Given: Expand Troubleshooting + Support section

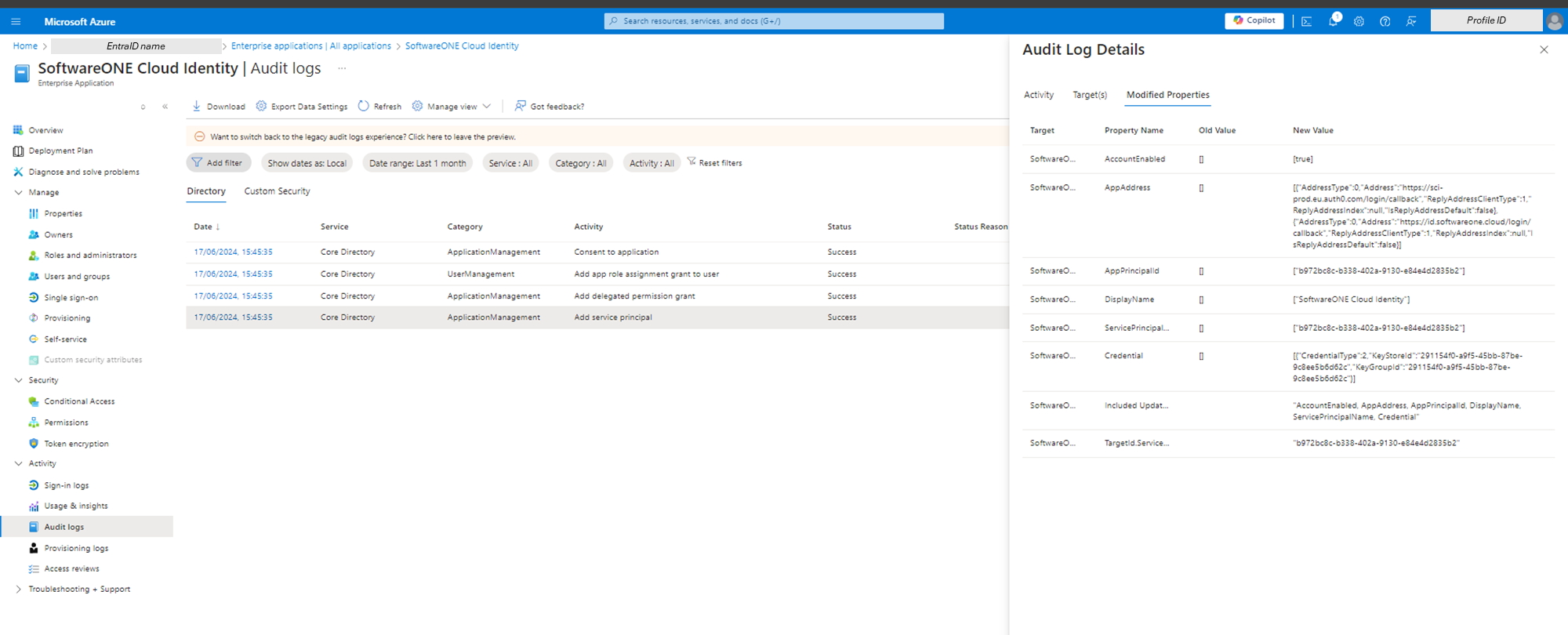Looking at the screenshot, I should (19, 589).
